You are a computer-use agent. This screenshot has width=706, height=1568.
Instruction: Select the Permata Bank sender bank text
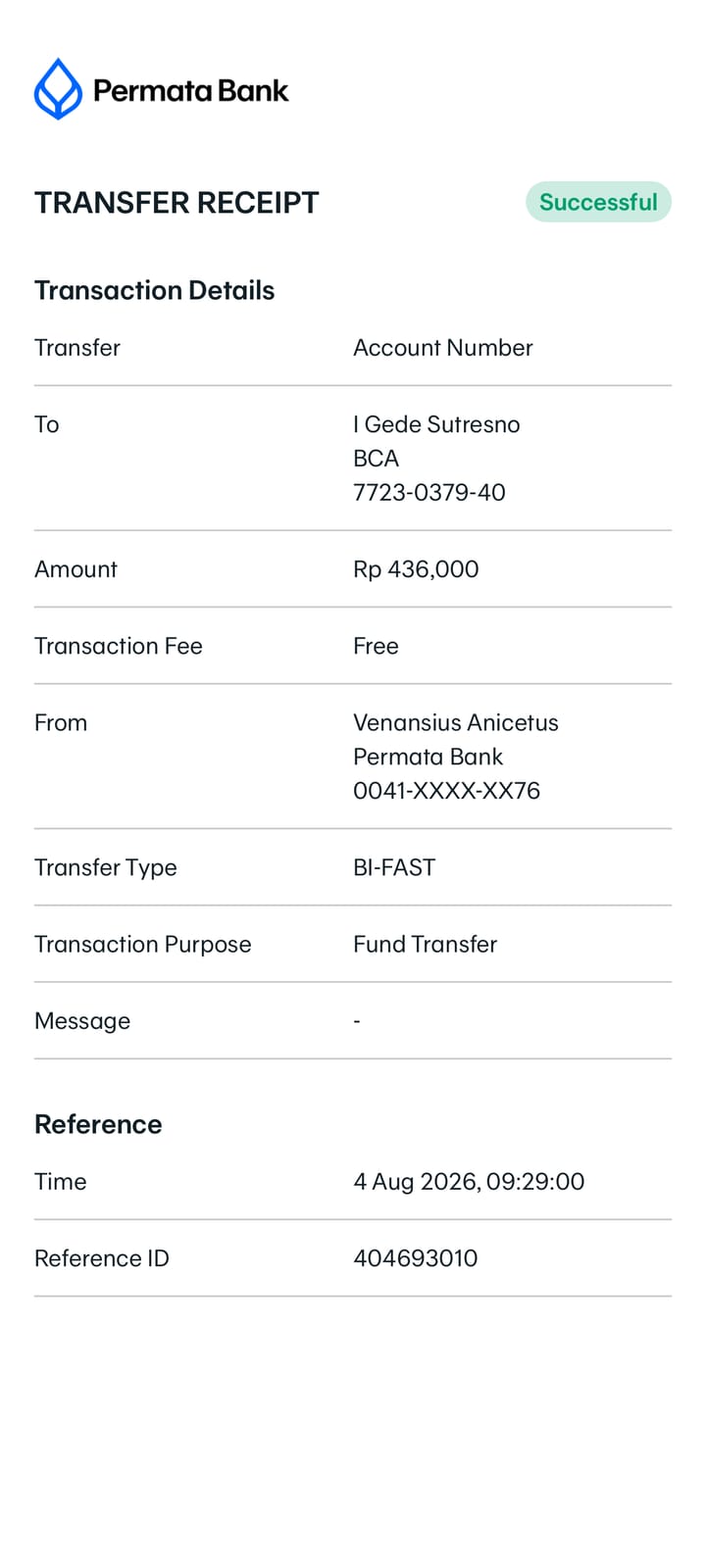[428, 757]
